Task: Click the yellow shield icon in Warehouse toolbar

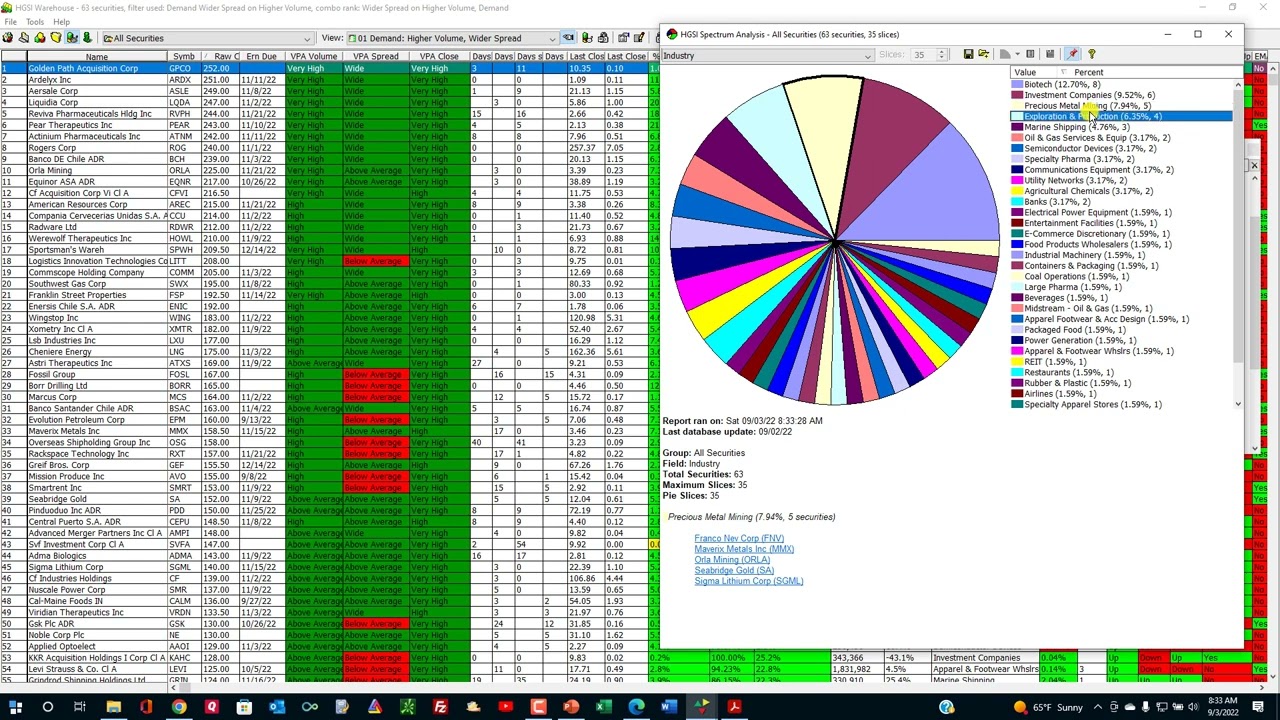Action: (x=56, y=38)
